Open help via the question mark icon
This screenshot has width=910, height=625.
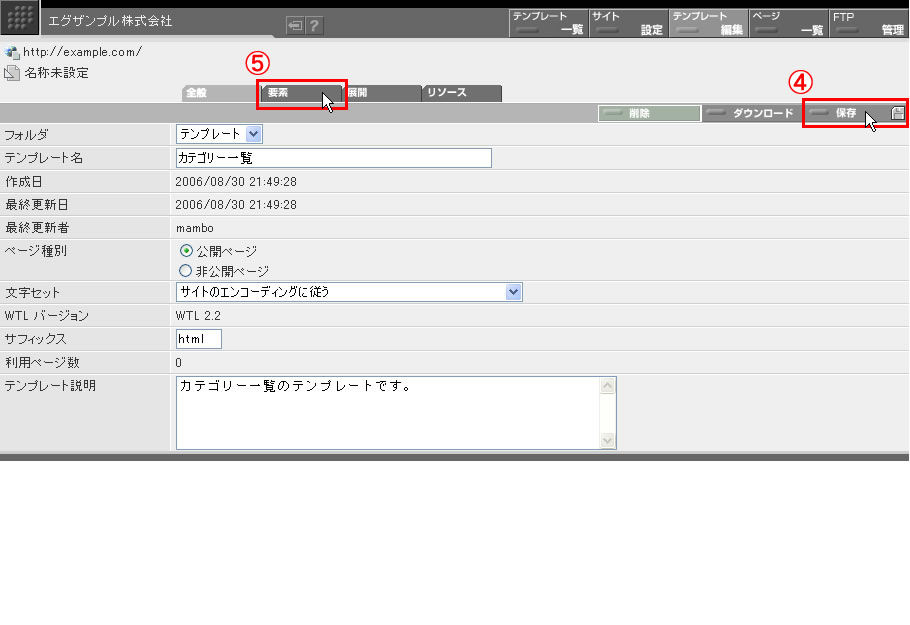[314, 26]
